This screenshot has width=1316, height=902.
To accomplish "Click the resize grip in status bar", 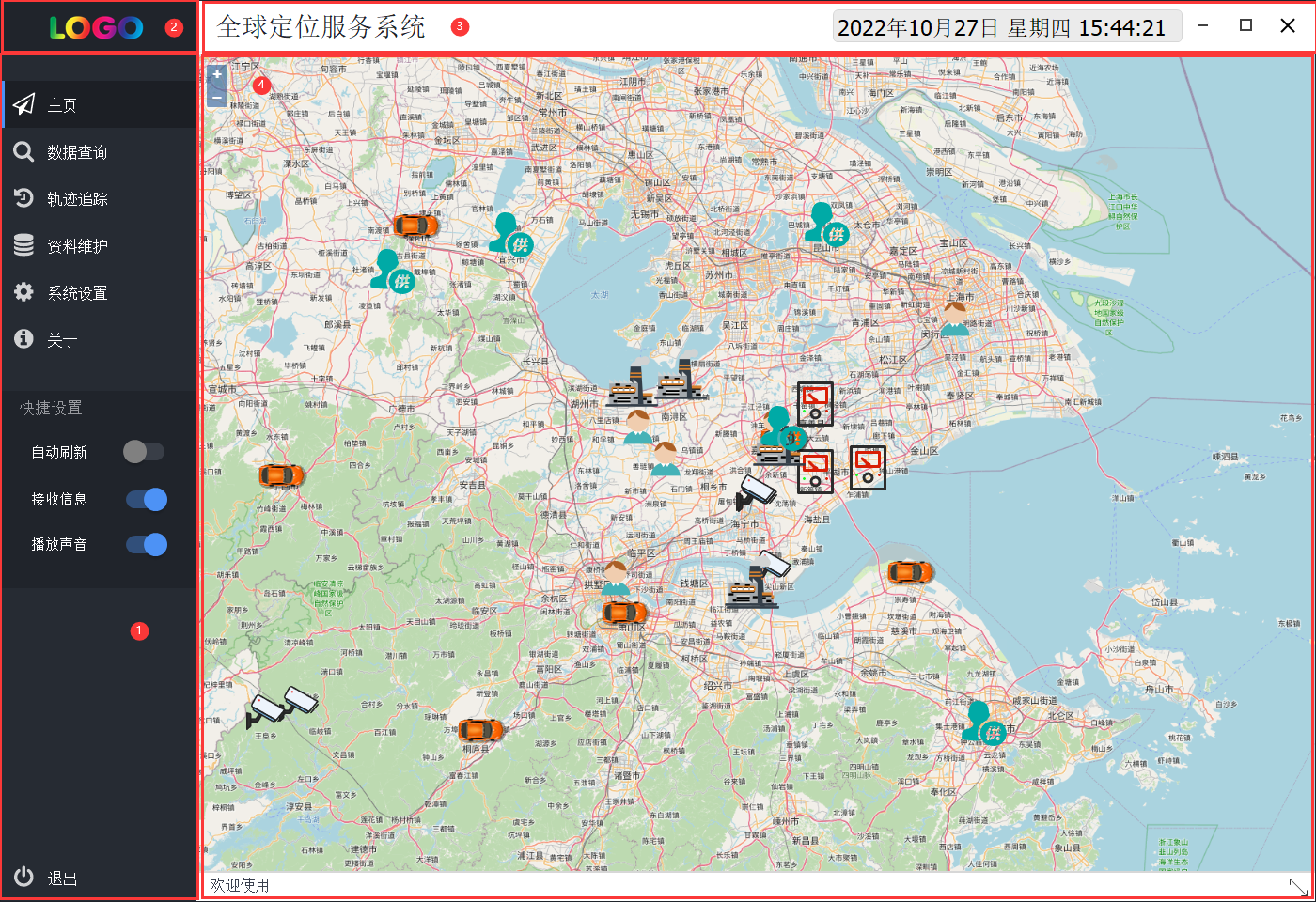I will coord(1299,886).
